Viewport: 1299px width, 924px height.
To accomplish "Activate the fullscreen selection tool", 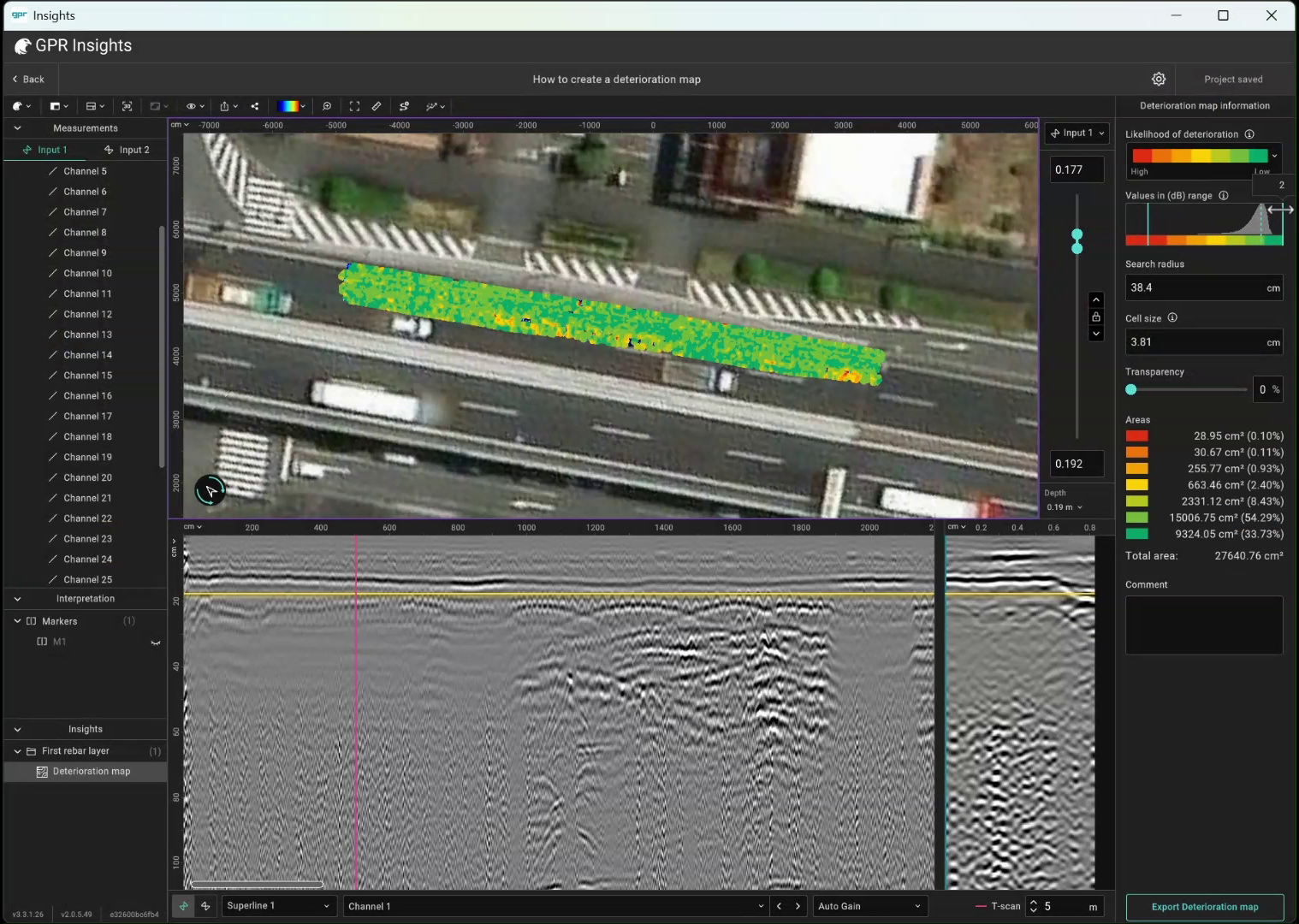I will pyautogui.click(x=353, y=106).
